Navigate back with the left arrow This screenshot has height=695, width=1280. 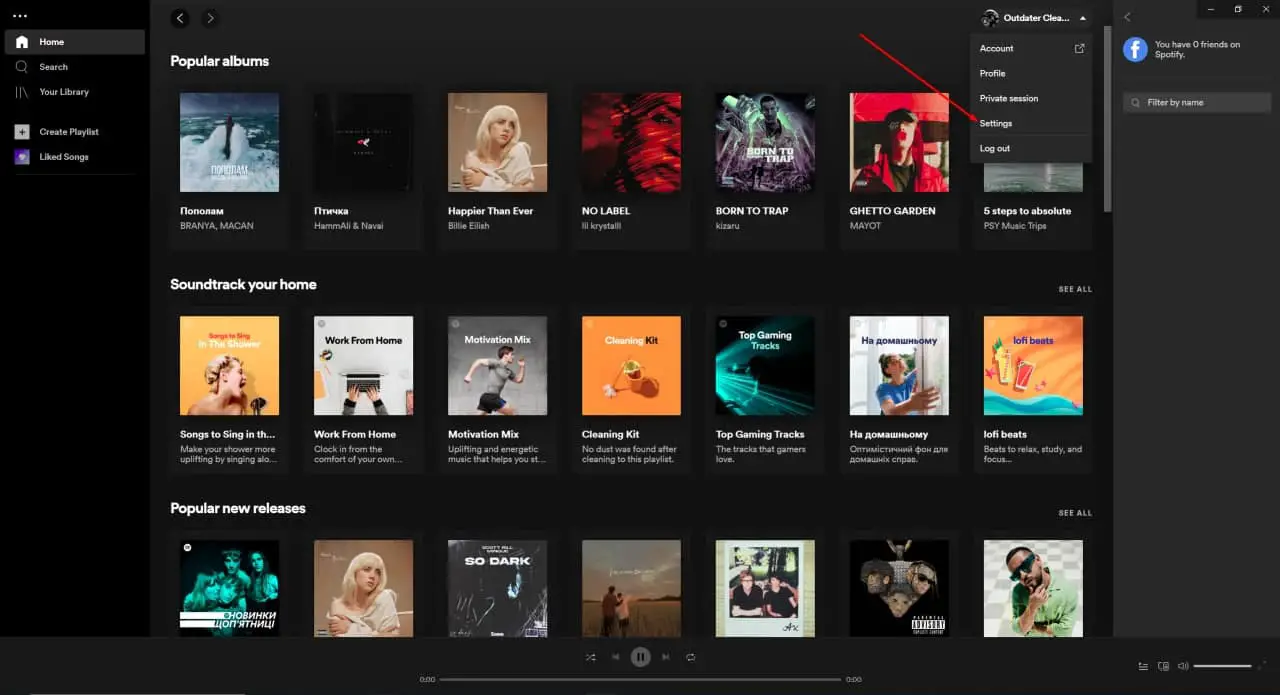179,18
